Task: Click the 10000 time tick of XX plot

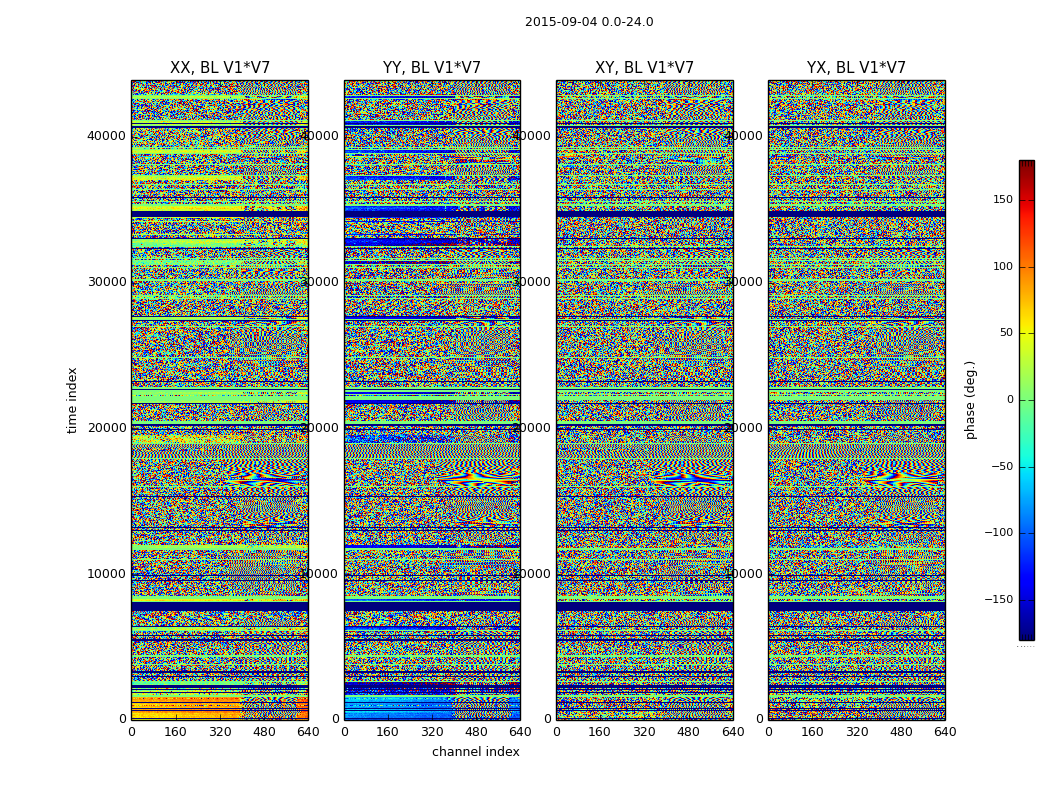Action: (106, 574)
